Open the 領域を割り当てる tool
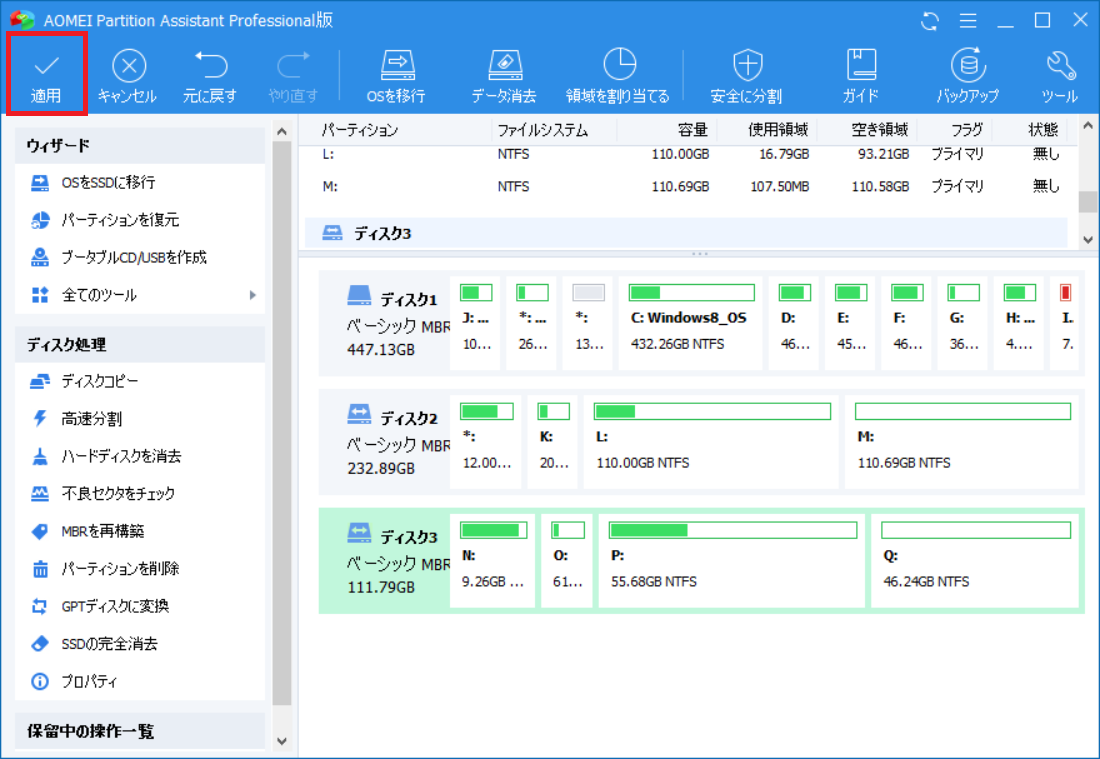The height and width of the screenshot is (759, 1100). click(618, 76)
